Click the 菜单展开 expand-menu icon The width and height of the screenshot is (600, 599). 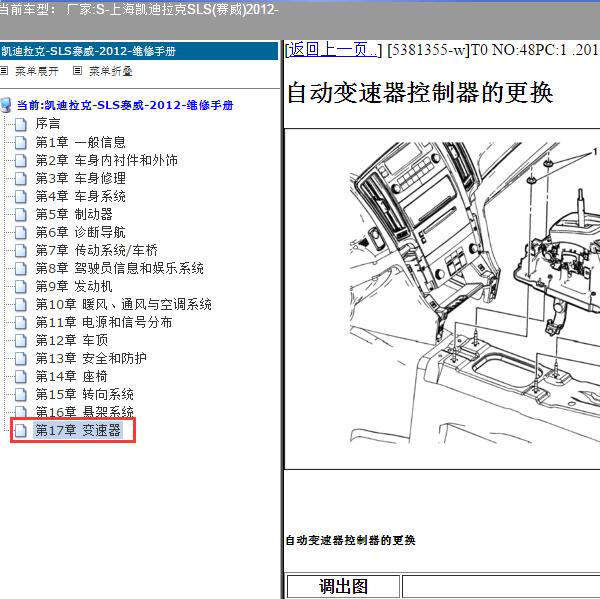coord(4,70)
